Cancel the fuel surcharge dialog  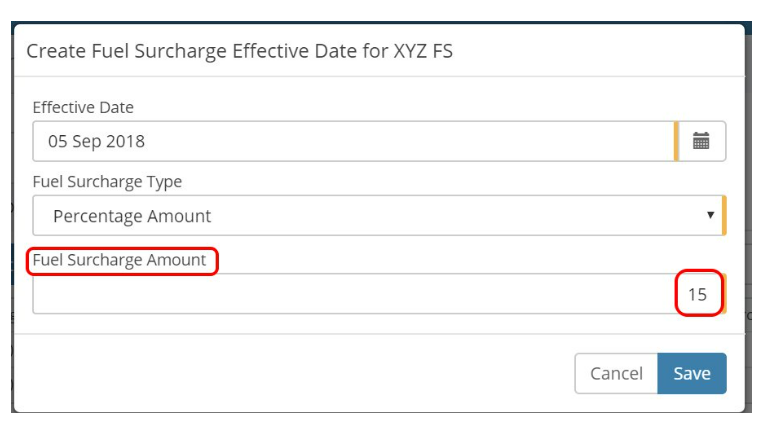(x=616, y=373)
